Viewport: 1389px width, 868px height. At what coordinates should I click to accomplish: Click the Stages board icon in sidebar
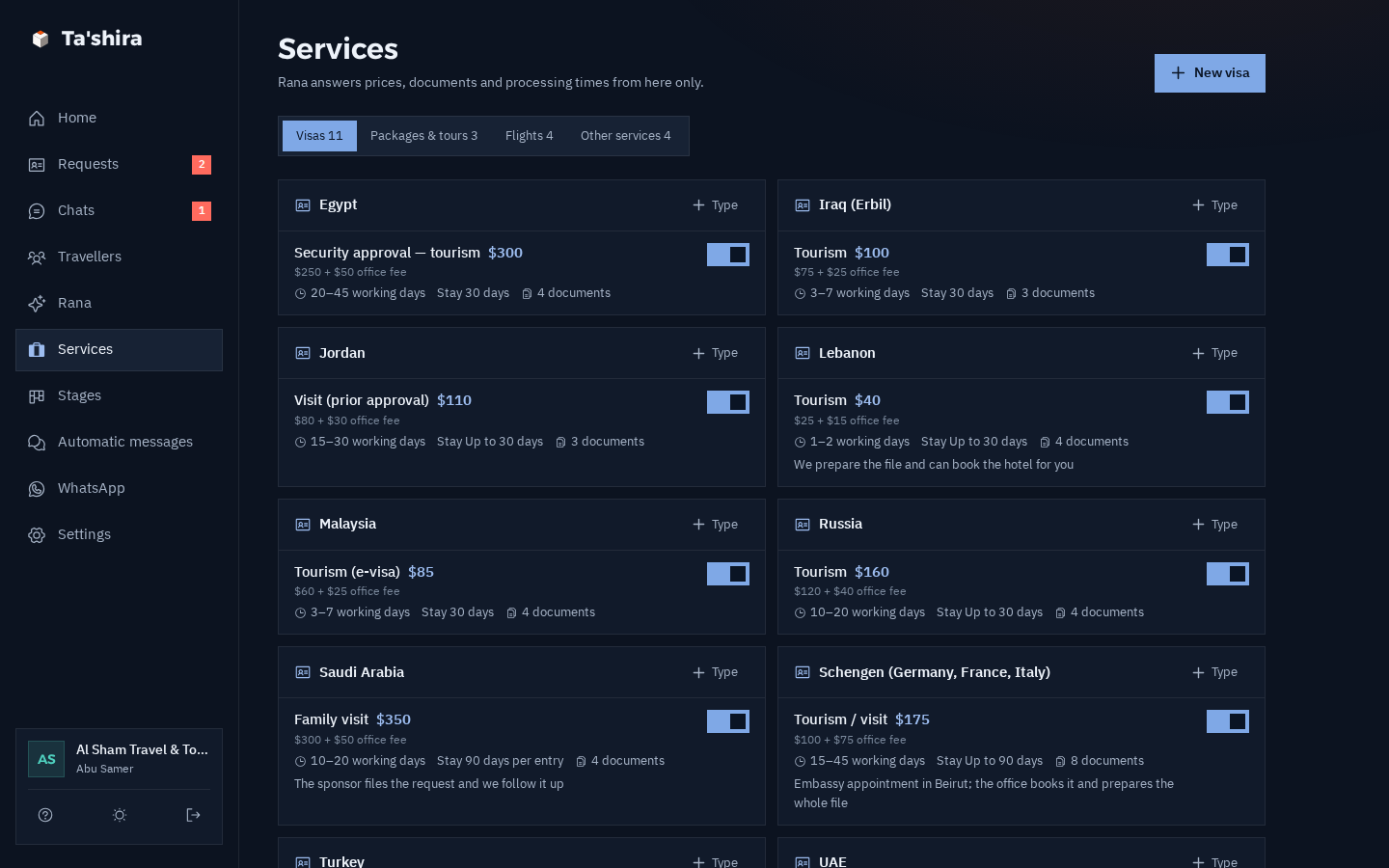pyautogui.click(x=37, y=396)
